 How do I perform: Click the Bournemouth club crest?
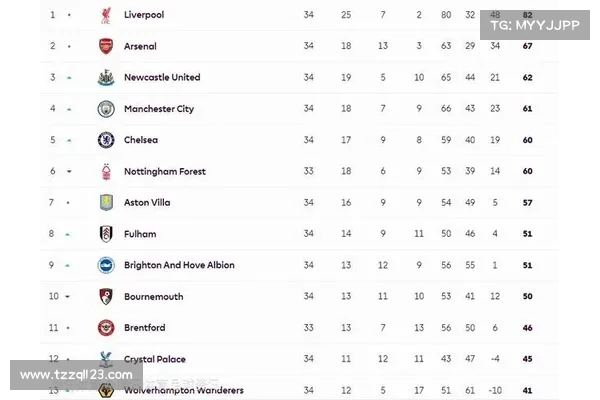(x=106, y=296)
